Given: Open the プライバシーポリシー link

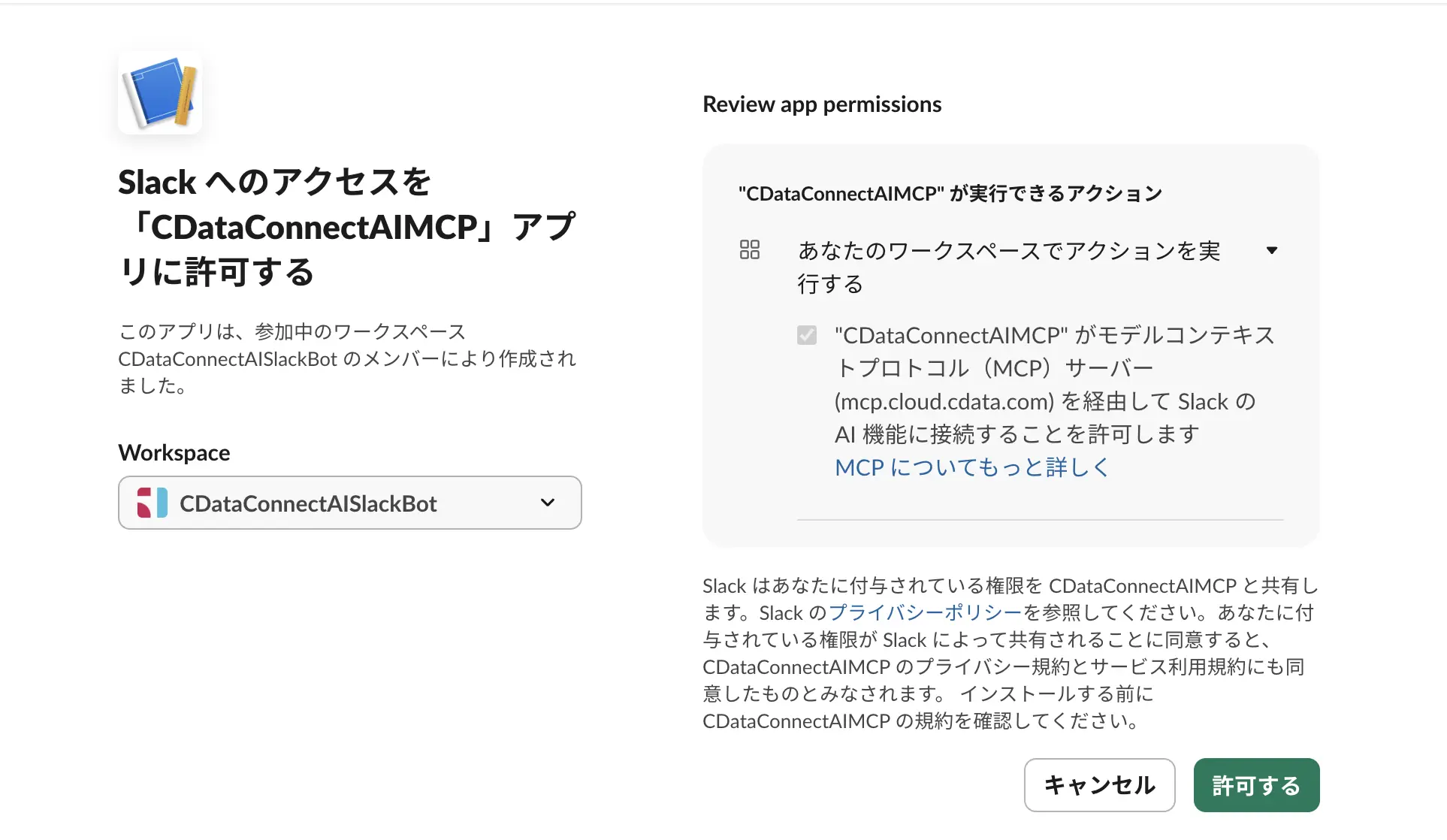Looking at the screenshot, I should tap(925, 613).
